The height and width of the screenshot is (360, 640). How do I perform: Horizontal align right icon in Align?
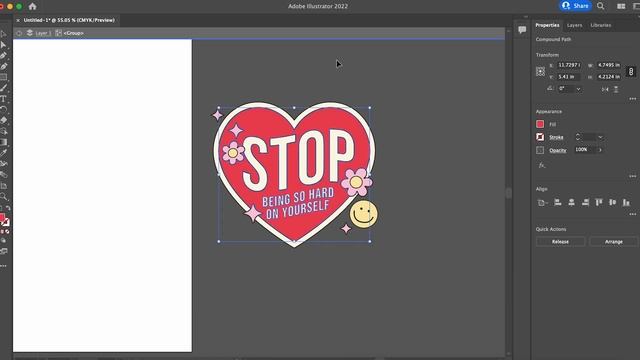585,202
